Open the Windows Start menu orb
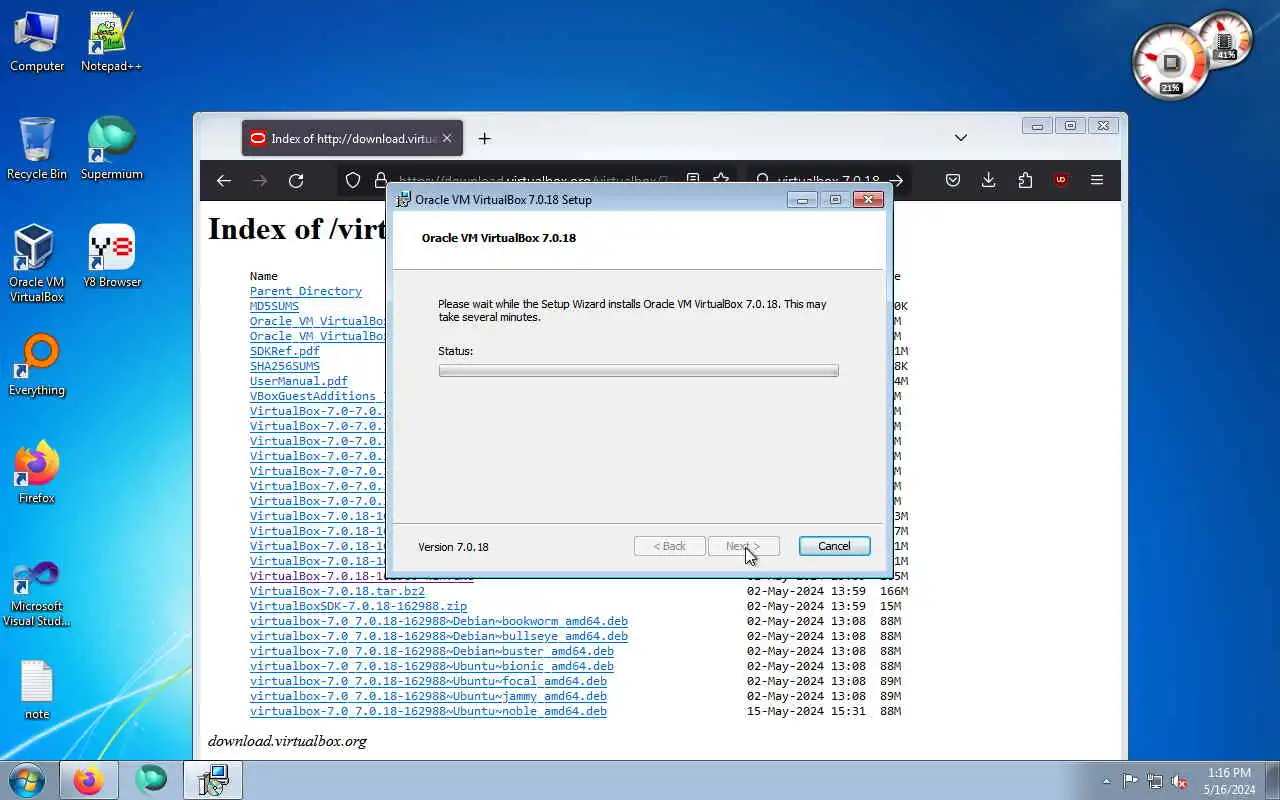 pyautogui.click(x=26, y=780)
